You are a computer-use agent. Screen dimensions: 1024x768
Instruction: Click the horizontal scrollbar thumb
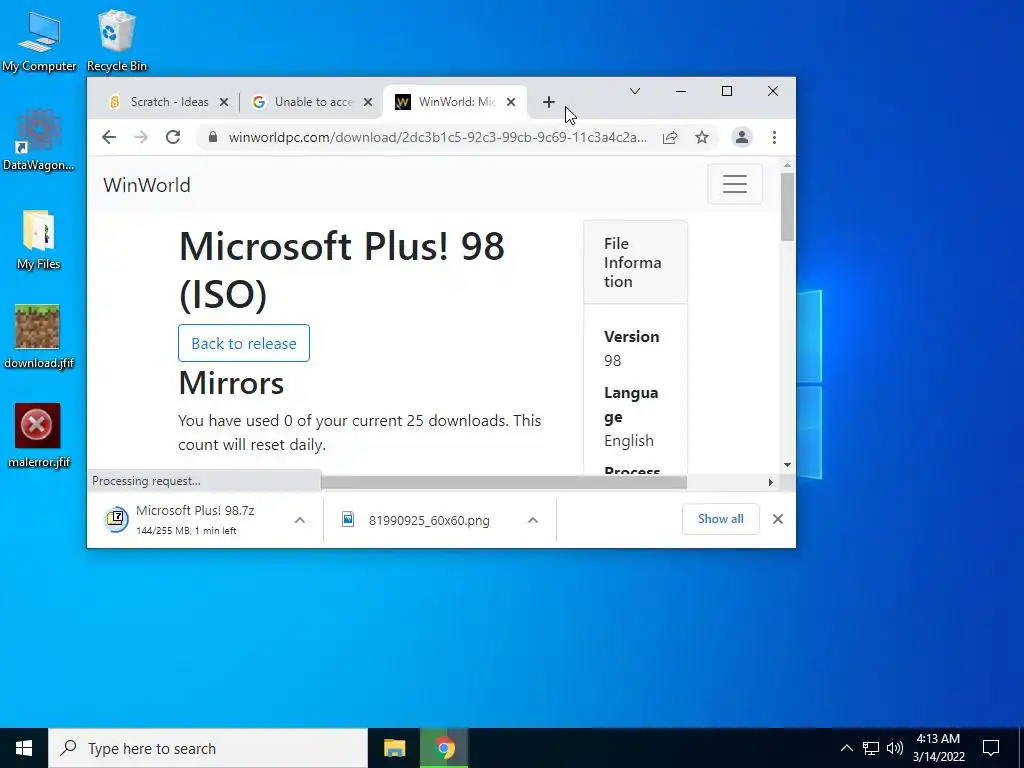504,482
